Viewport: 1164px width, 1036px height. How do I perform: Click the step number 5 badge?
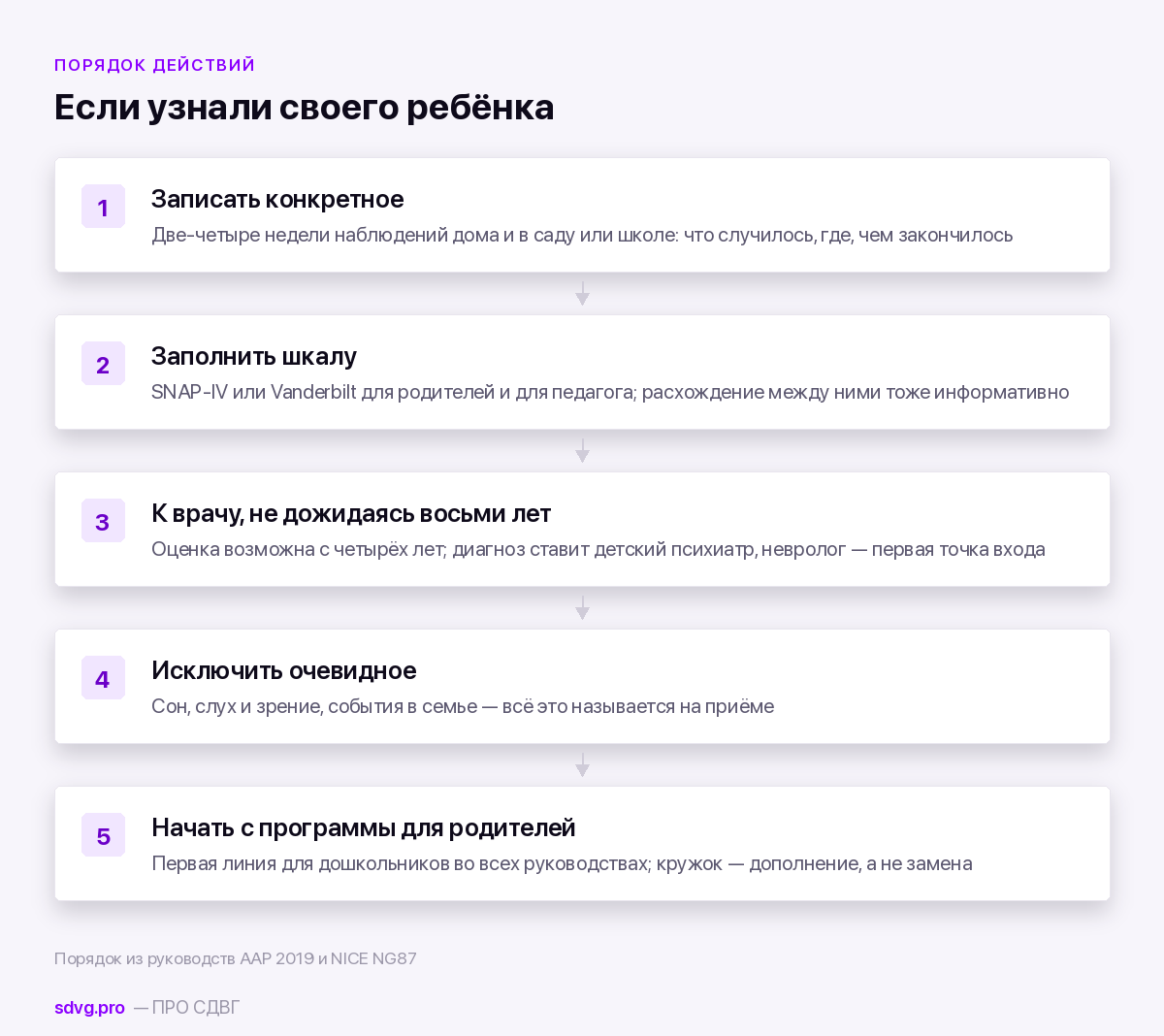coord(103,835)
